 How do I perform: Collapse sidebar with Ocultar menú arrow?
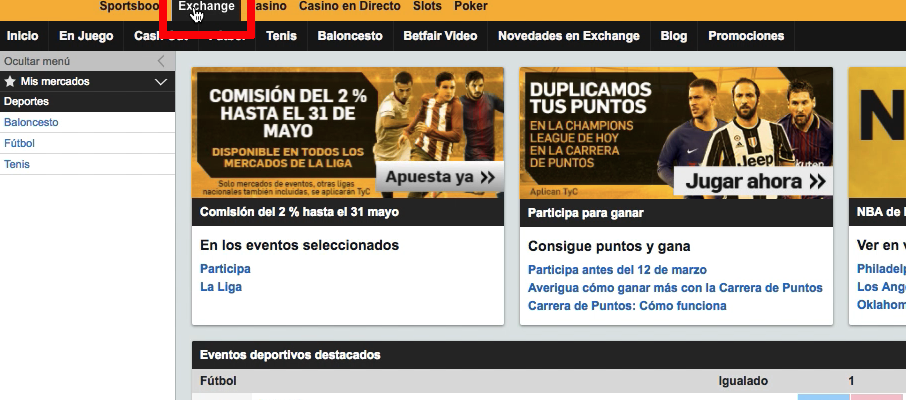pos(161,61)
